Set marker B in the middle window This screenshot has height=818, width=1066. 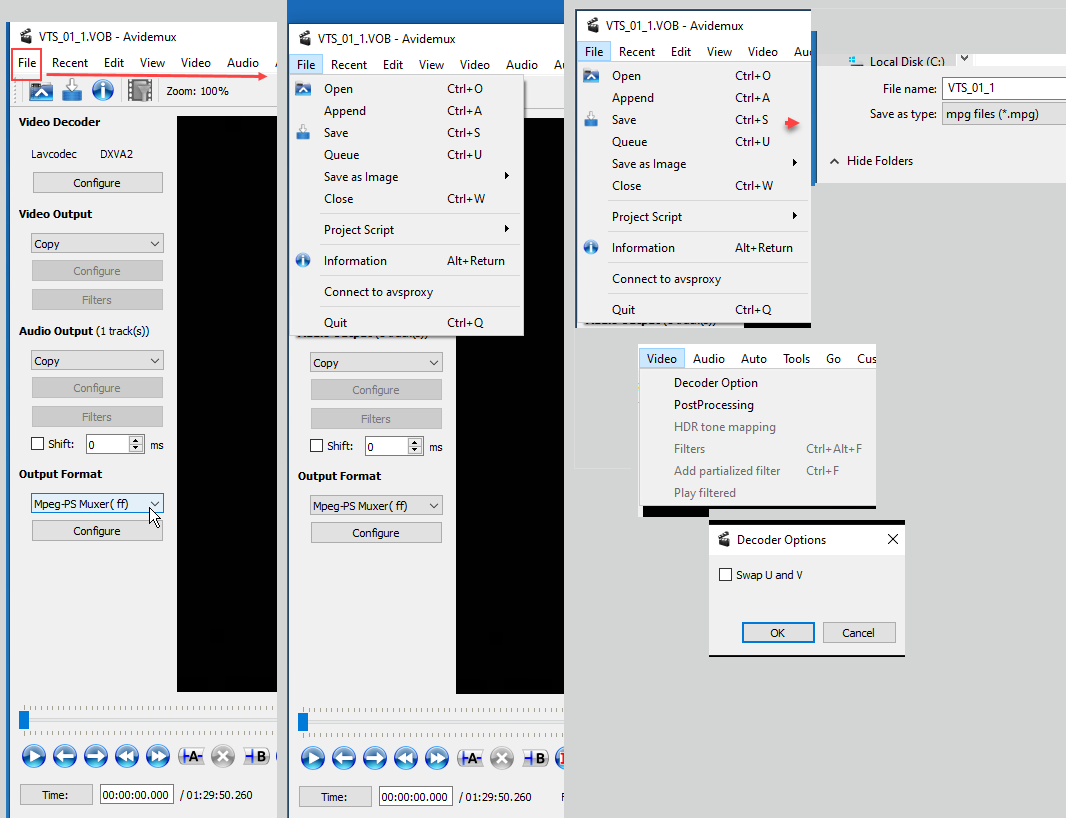click(x=535, y=758)
